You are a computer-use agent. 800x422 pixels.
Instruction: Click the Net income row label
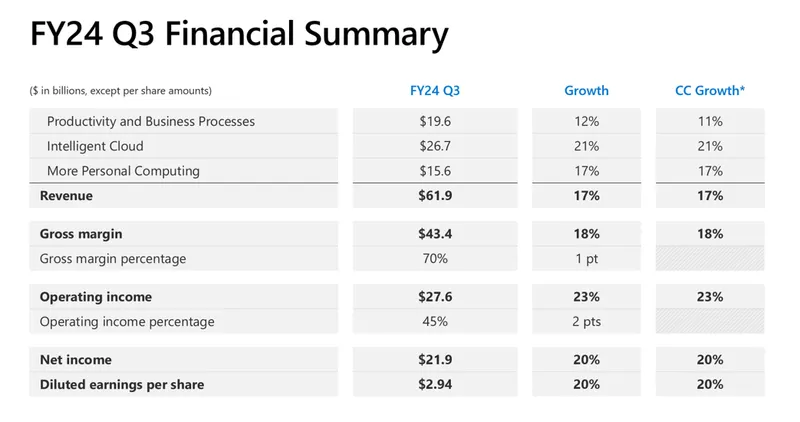coord(76,359)
